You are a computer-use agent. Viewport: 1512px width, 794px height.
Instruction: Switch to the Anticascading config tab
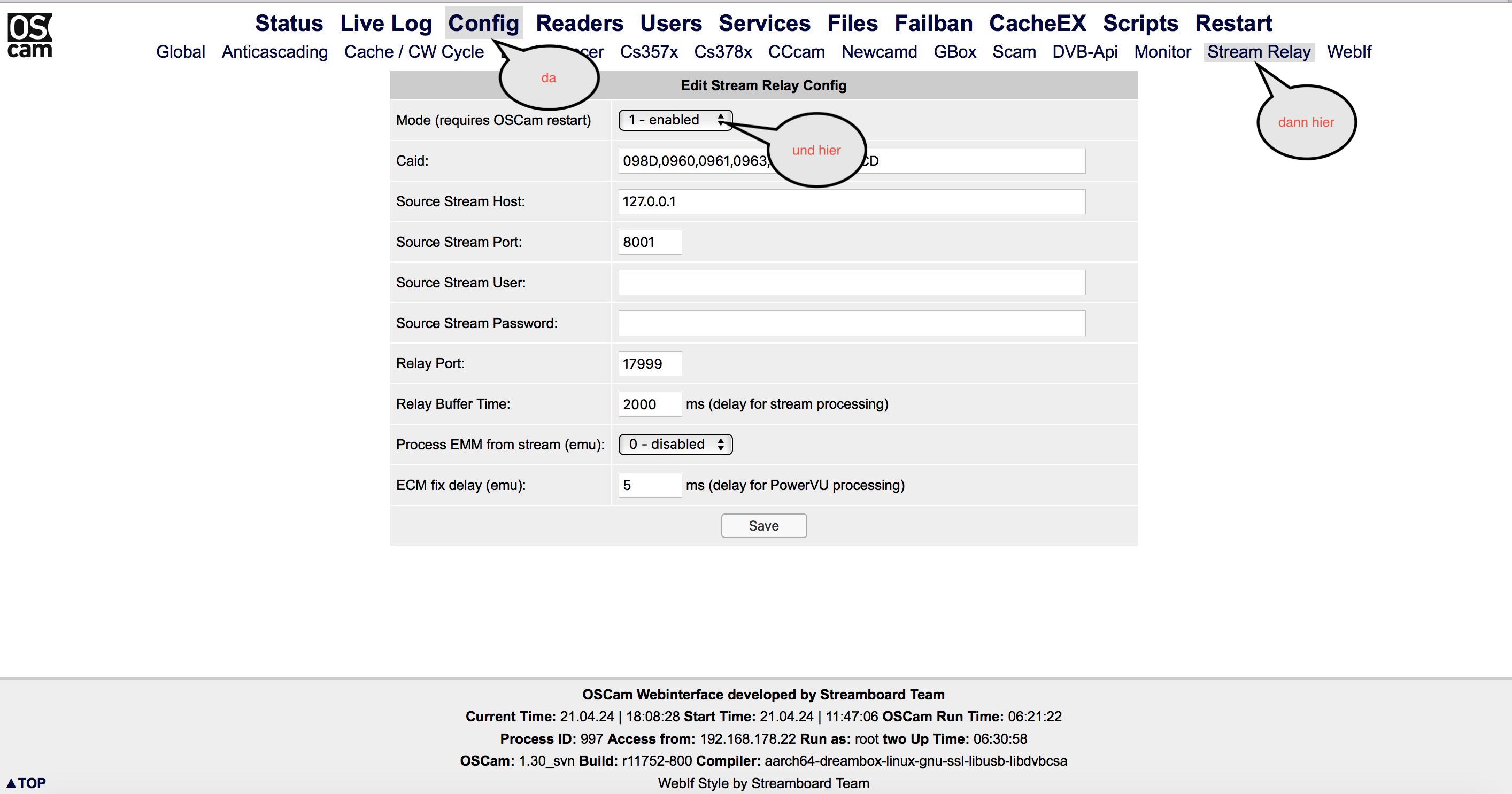point(275,52)
